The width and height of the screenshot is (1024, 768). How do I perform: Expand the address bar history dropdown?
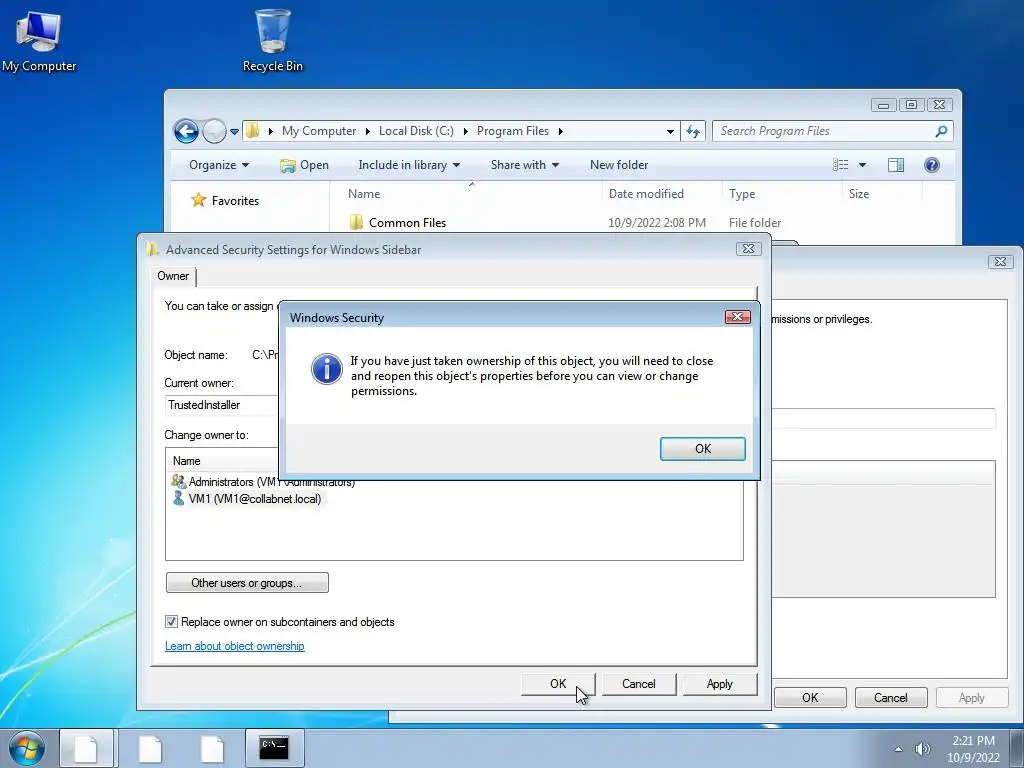tap(670, 131)
